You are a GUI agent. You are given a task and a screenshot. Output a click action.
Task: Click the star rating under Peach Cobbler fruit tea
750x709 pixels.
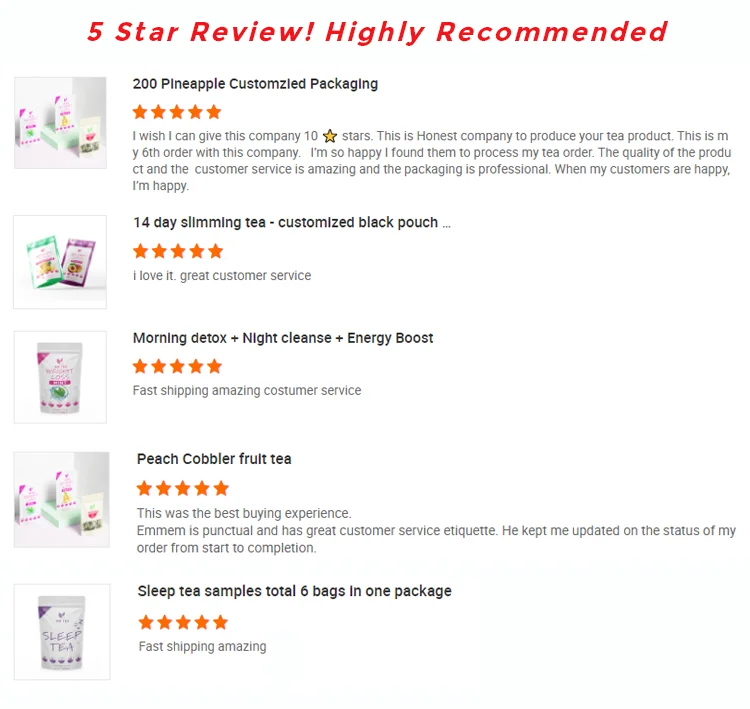[183, 488]
